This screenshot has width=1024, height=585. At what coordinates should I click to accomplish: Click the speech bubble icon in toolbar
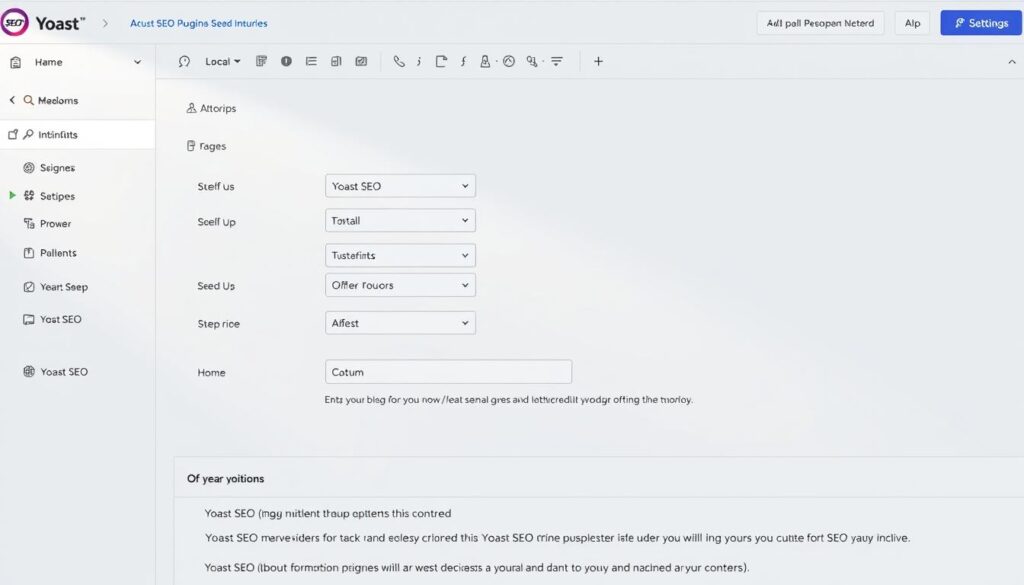point(184,61)
